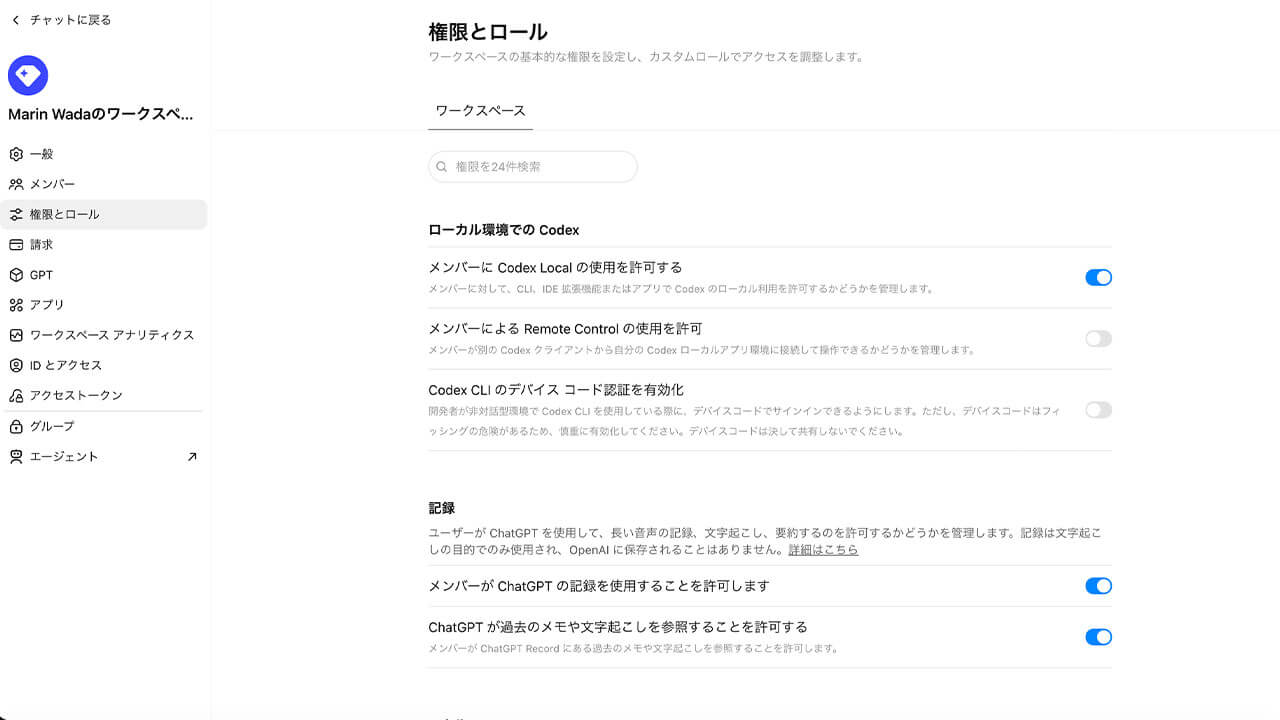Open グループ in the sidebar
The width and height of the screenshot is (1280, 720).
(x=104, y=426)
